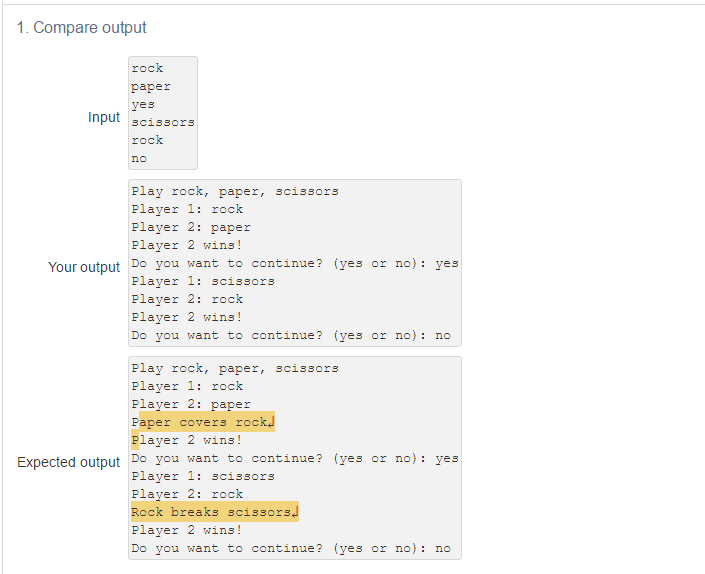Click highlighted "Paper covers rock" line

203,422
